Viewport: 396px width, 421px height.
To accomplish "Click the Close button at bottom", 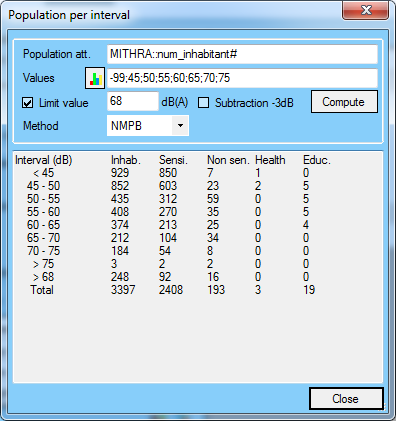I will 346,398.
